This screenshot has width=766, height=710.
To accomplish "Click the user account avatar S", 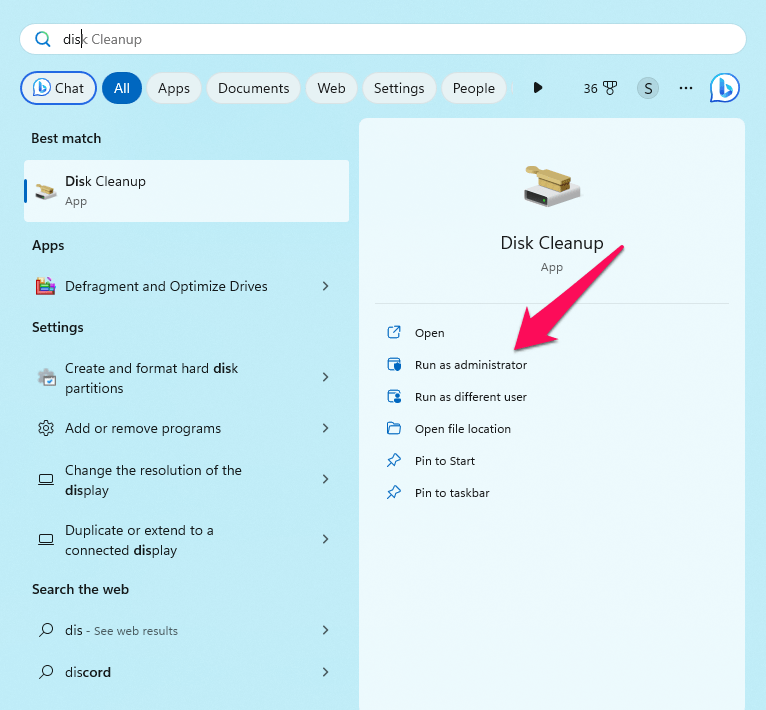I will [648, 88].
